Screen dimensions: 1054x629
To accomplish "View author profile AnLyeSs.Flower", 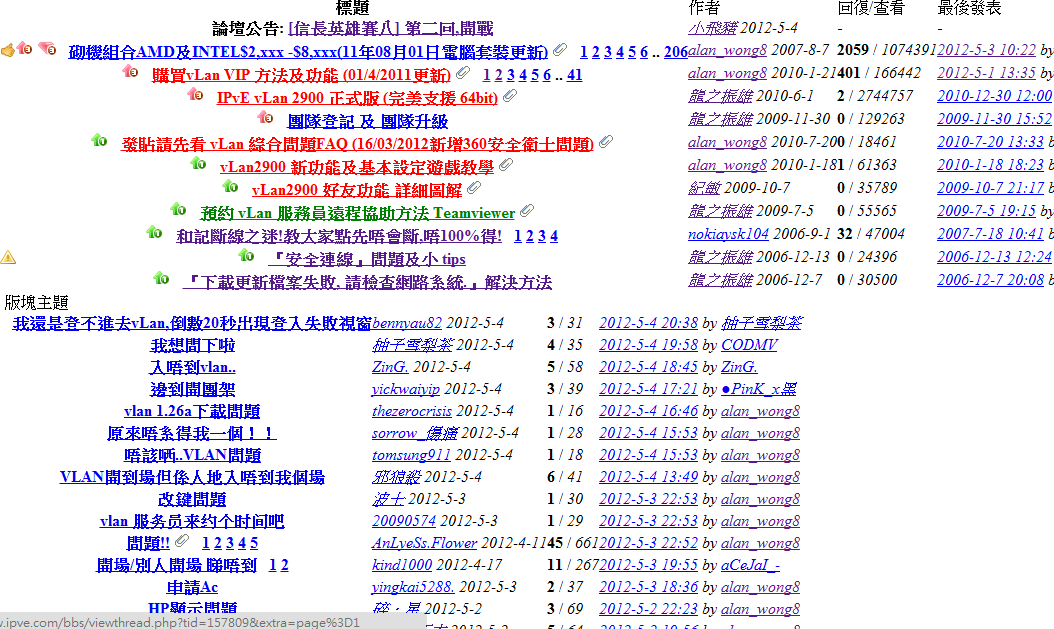I will [424, 543].
